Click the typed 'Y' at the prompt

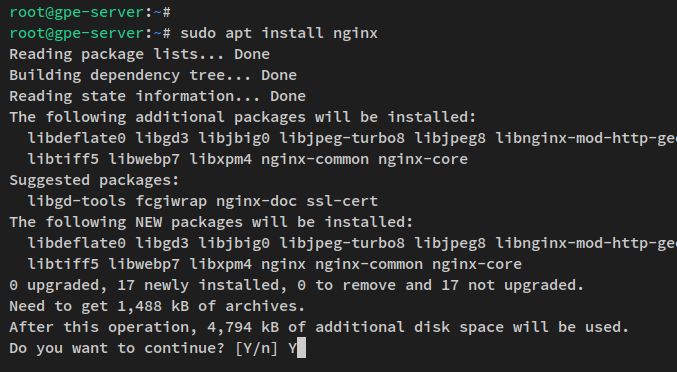293,348
